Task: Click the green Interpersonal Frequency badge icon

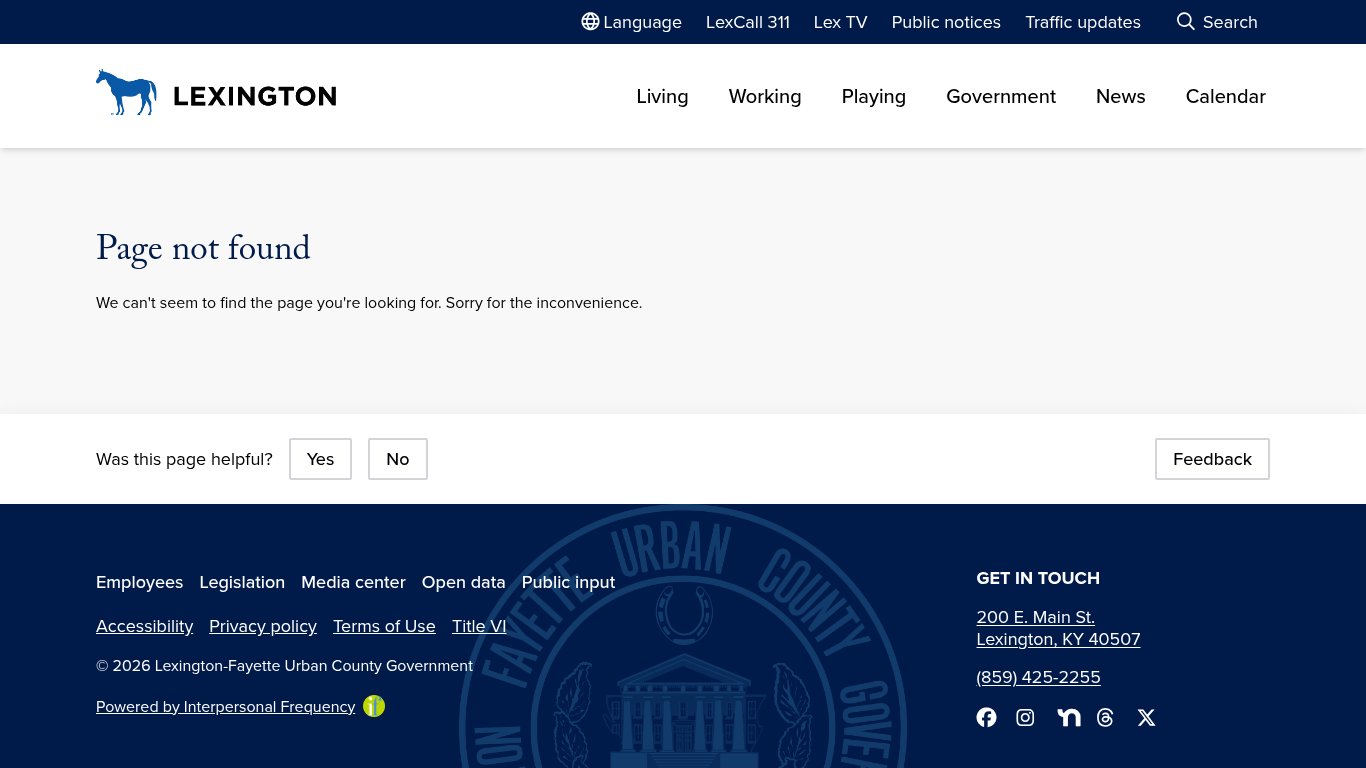Action: click(374, 706)
